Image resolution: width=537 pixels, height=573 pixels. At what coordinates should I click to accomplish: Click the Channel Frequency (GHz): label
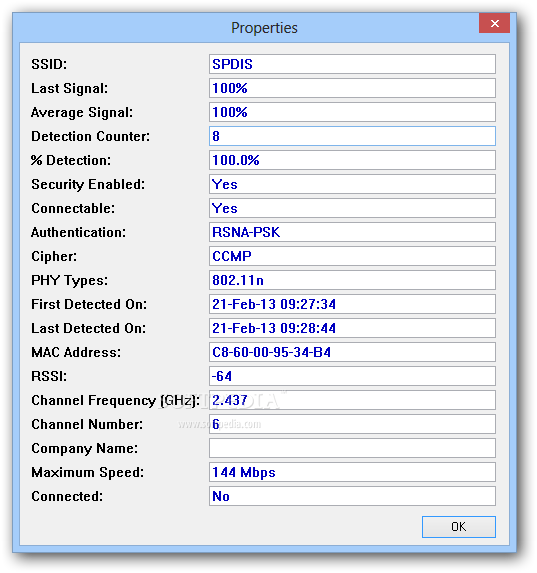point(116,401)
